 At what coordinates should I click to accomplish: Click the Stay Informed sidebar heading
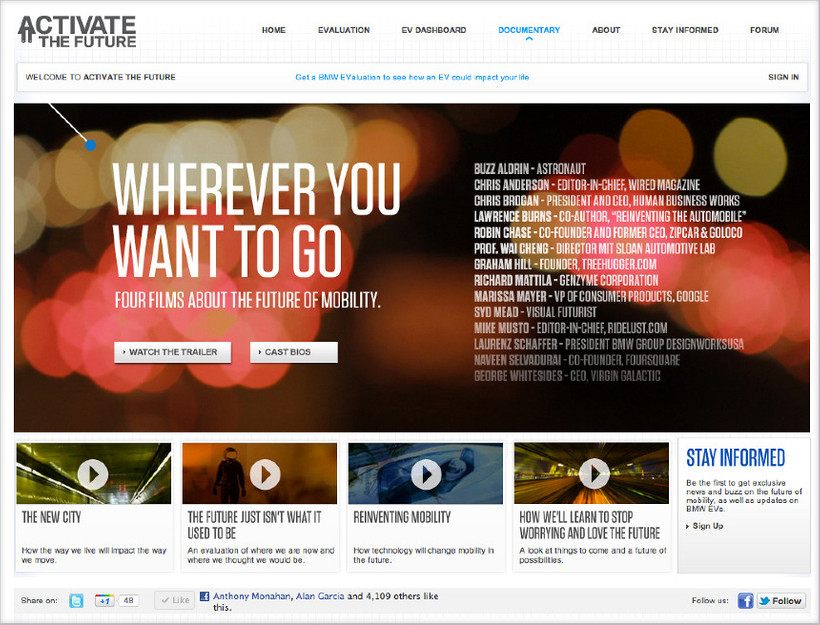[x=735, y=458]
